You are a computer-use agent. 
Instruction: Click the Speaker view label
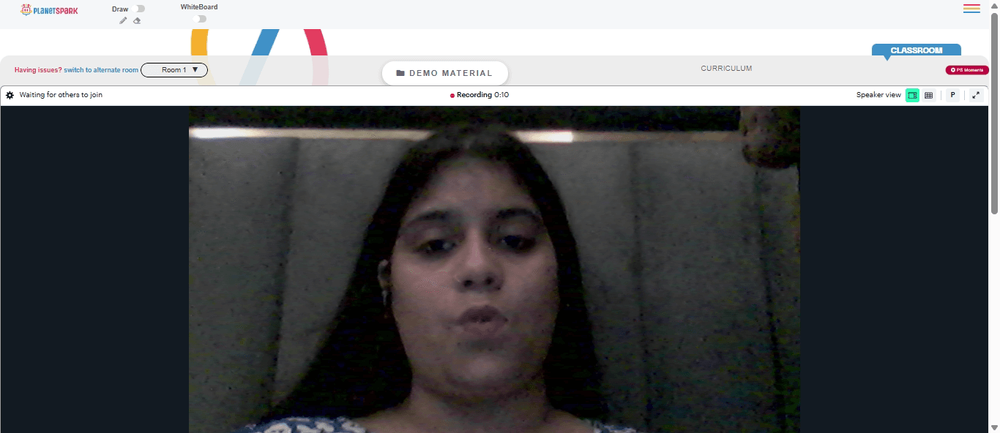point(879,95)
